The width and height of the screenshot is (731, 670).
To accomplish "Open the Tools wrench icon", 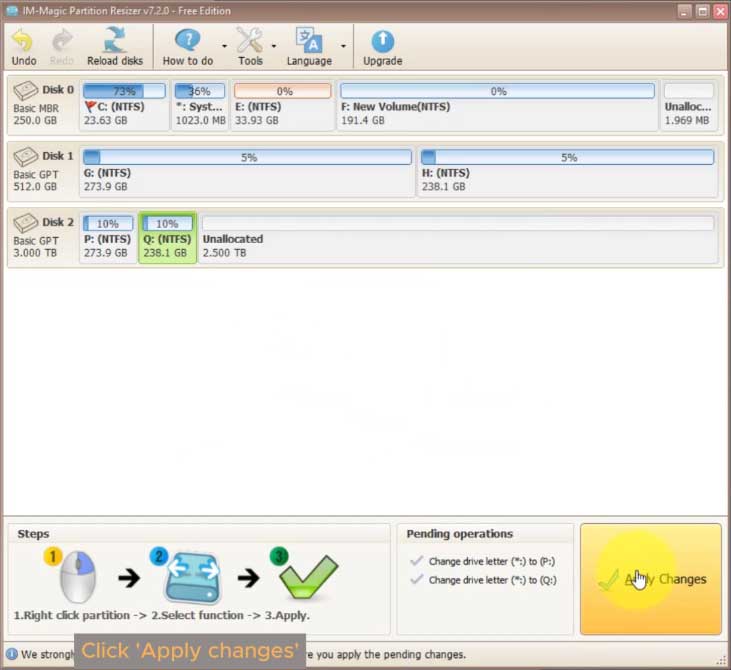I will coord(250,41).
